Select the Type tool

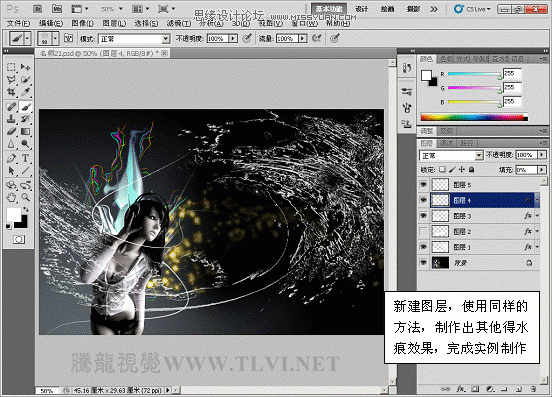tap(25, 158)
